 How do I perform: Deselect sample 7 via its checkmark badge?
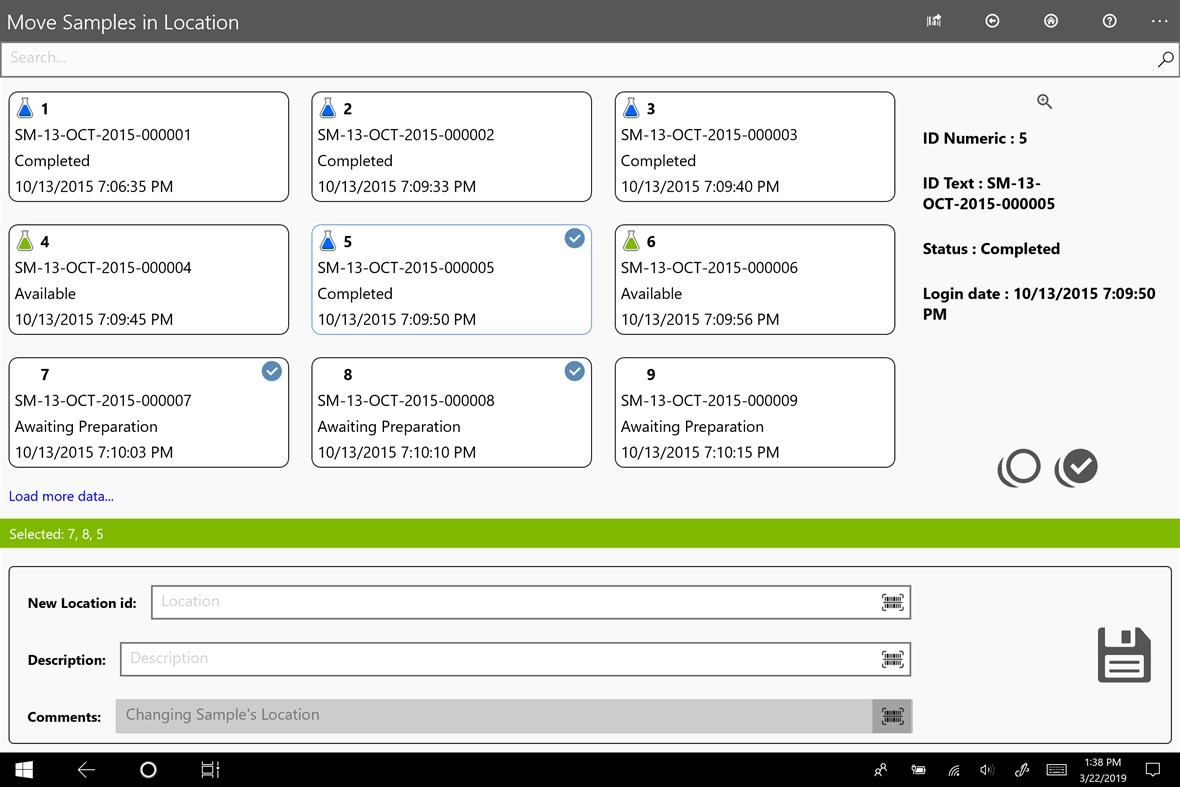click(271, 371)
